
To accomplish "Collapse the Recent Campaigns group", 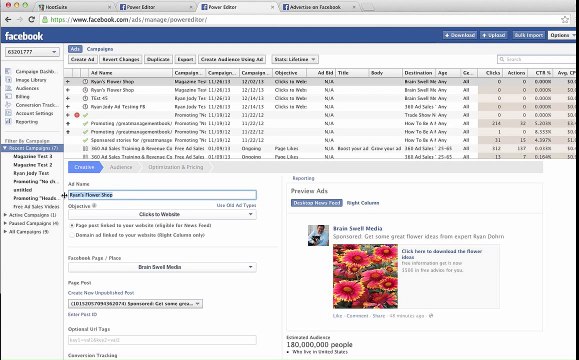I will 5,148.
